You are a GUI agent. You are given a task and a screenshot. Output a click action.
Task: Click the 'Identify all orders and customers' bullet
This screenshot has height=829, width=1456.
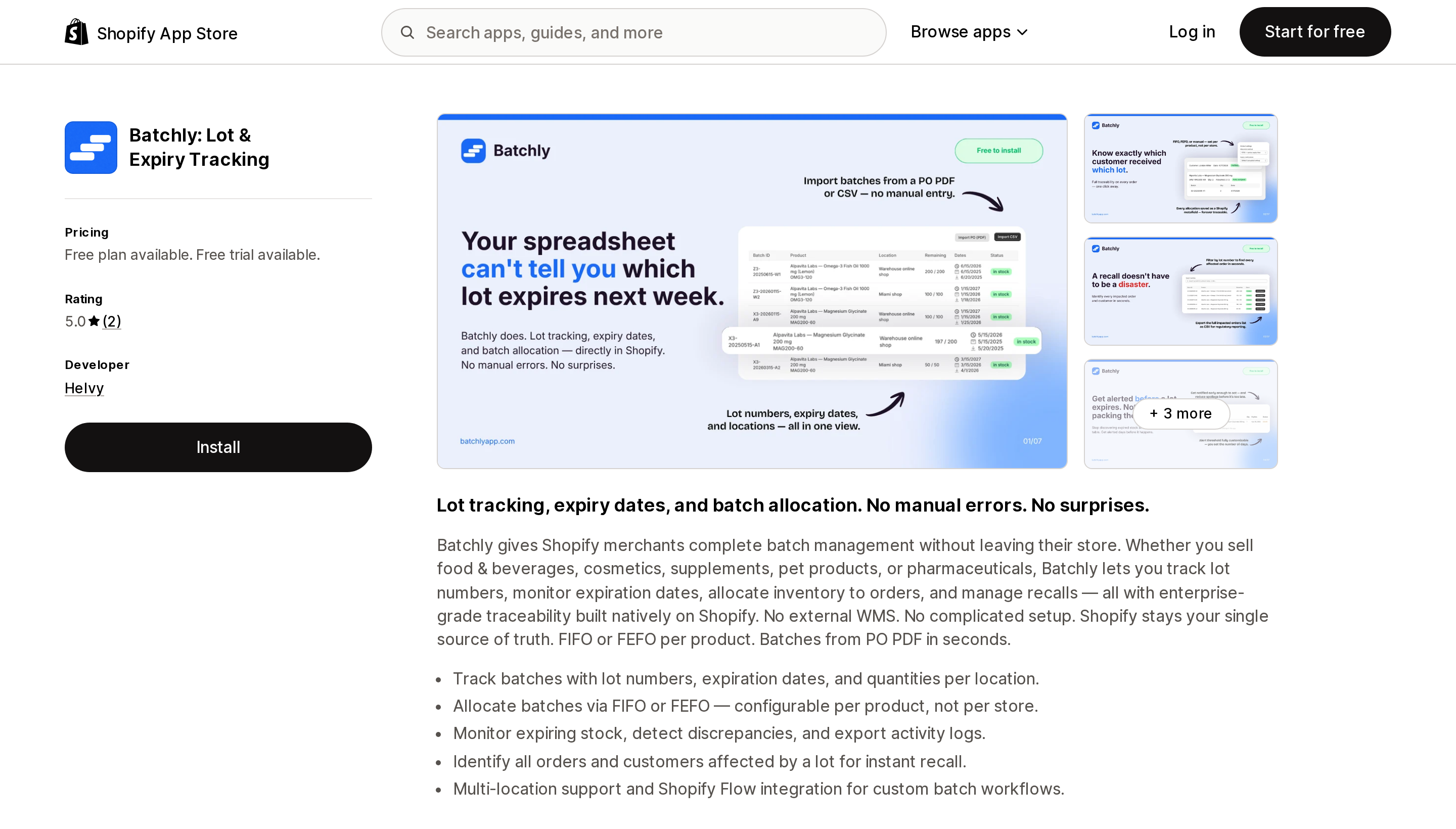[709, 762]
